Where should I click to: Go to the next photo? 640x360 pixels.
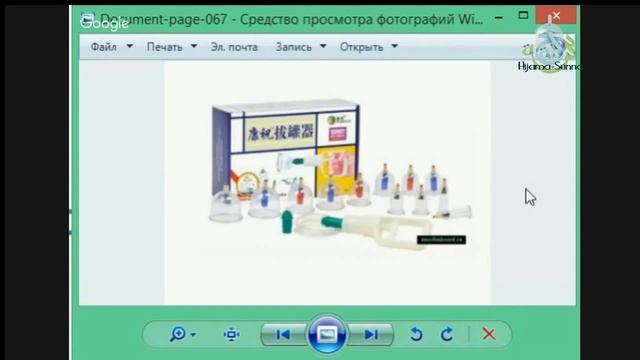(x=371, y=335)
